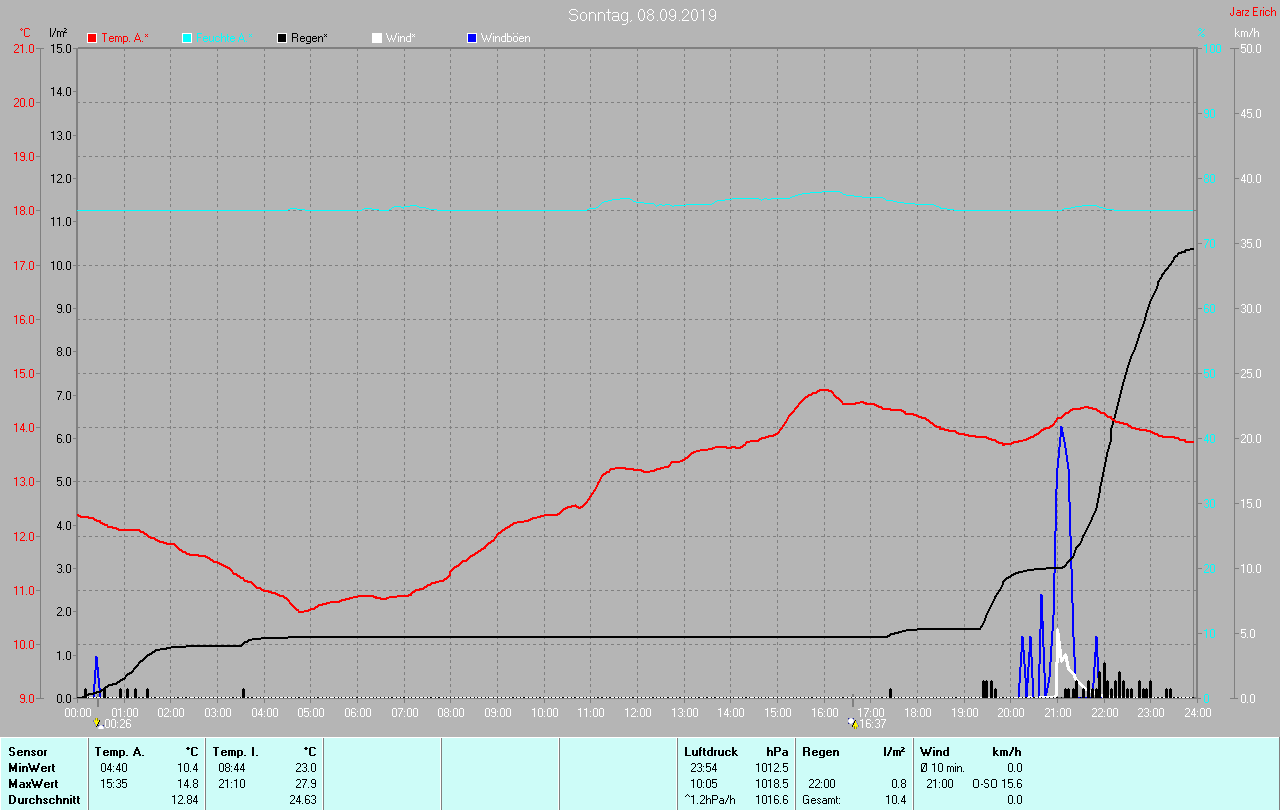
Task: Click the Jarz Erich label
Action: [x=1252, y=13]
